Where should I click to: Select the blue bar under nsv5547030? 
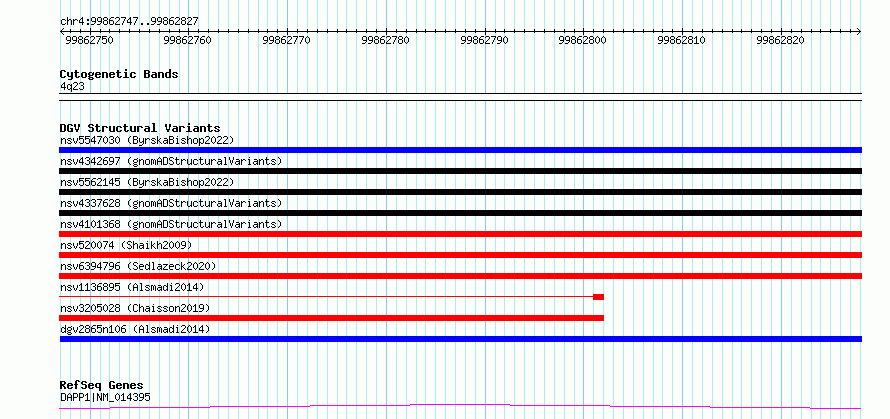click(x=460, y=150)
